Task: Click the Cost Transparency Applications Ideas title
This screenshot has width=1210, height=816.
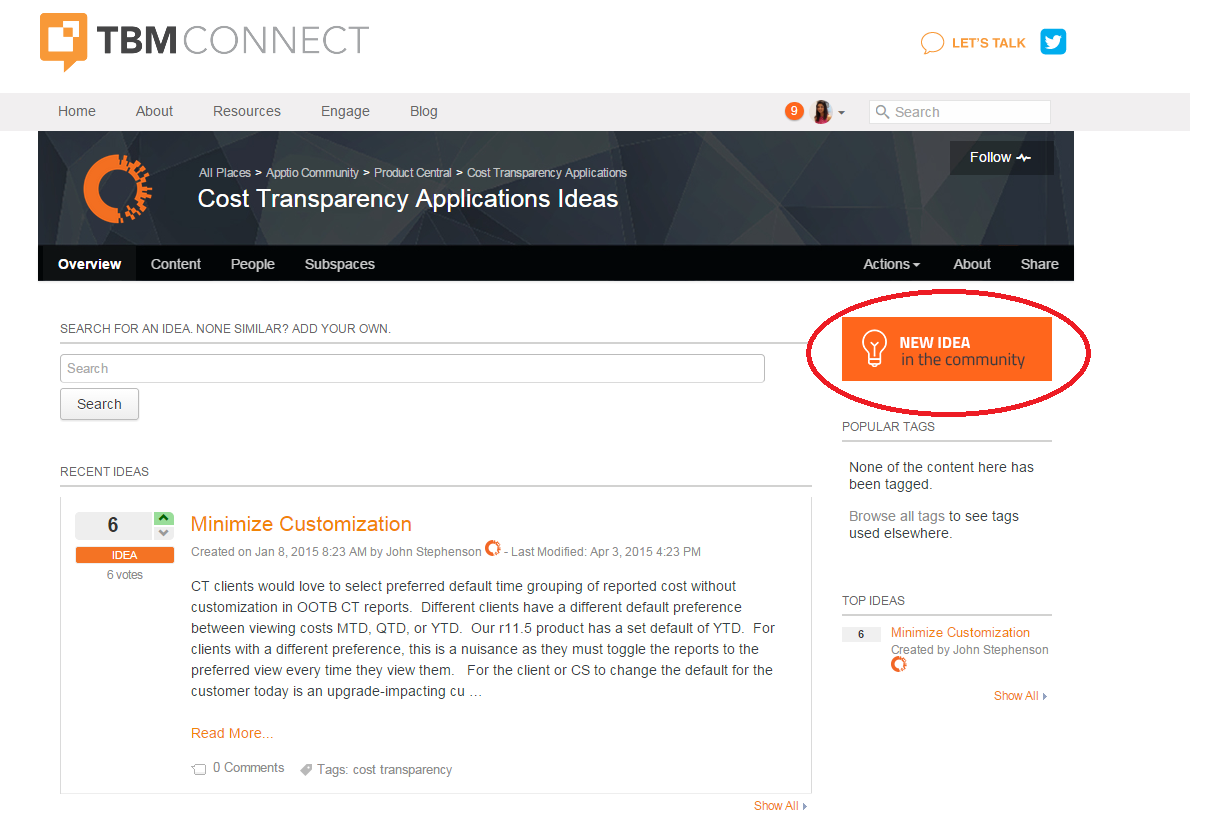Action: click(408, 199)
